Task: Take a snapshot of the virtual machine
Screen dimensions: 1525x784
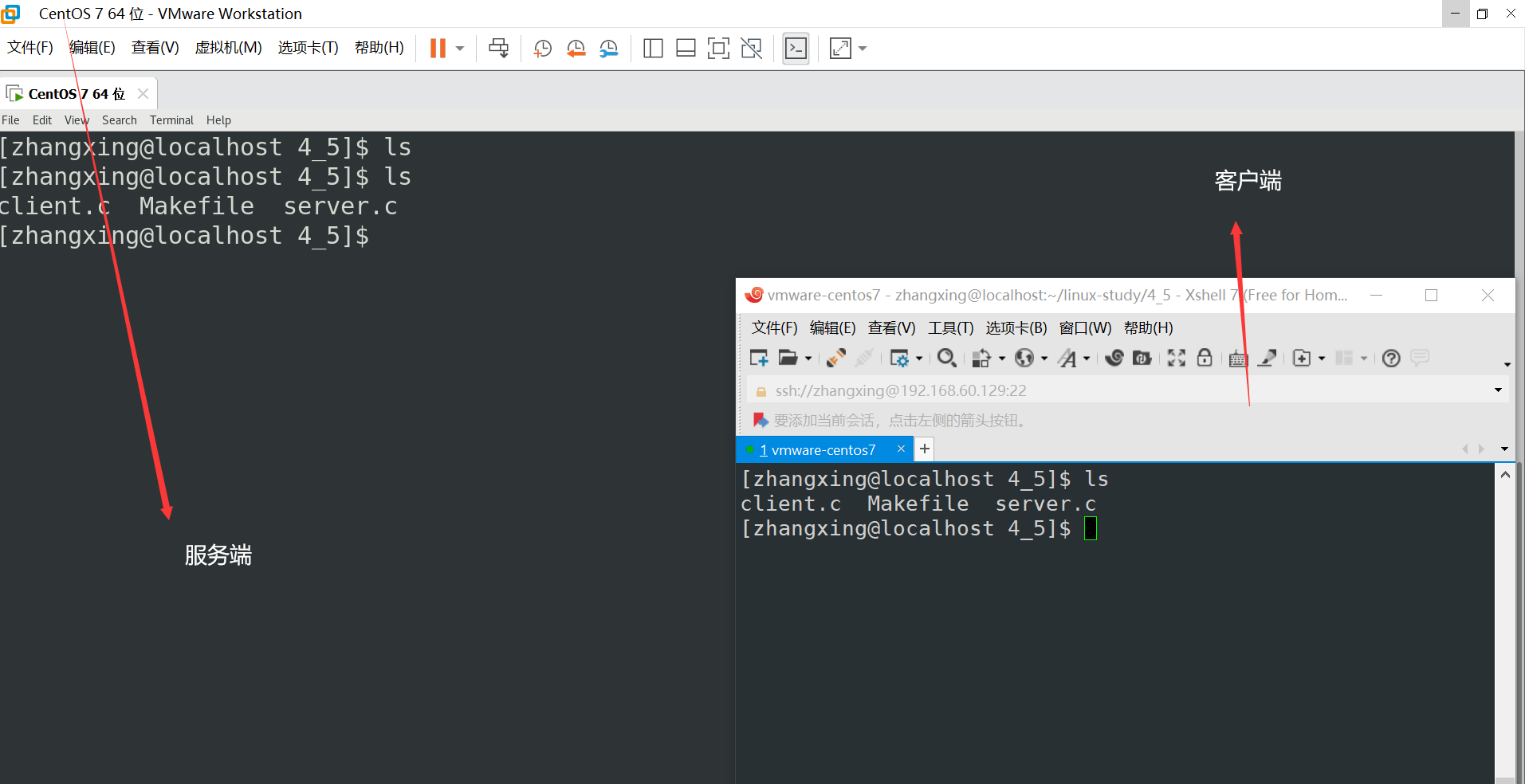Action: (x=542, y=49)
